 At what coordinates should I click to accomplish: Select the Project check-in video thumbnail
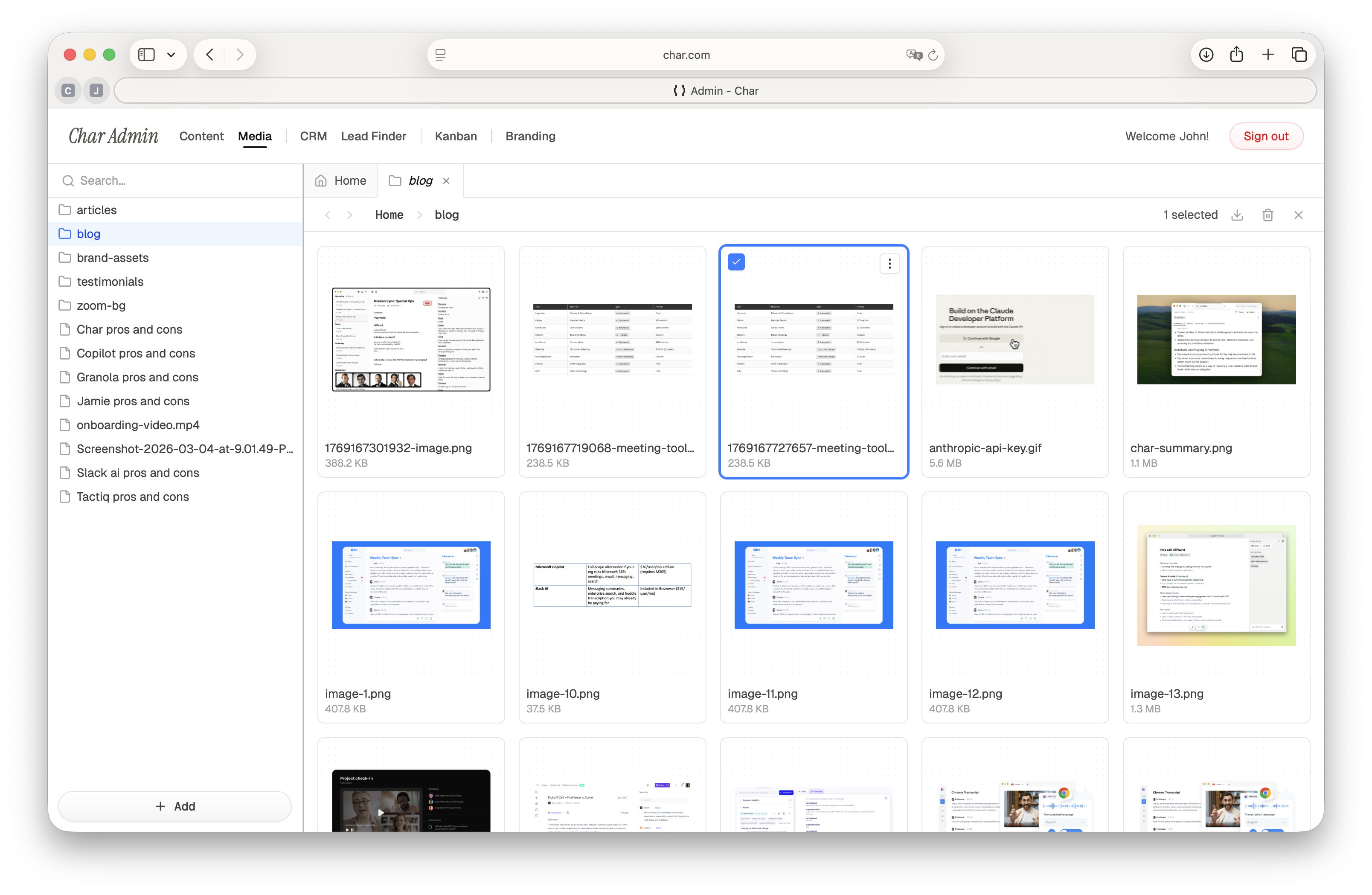(411, 800)
